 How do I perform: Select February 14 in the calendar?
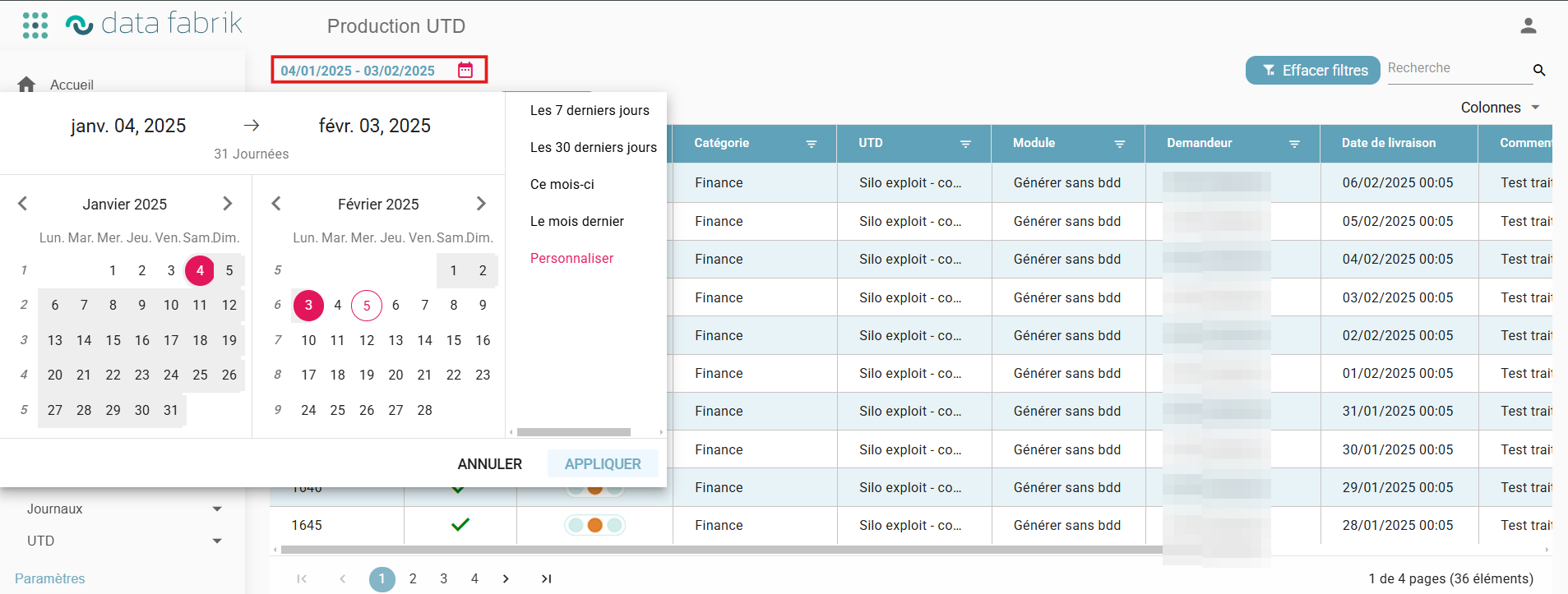(x=425, y=340)
